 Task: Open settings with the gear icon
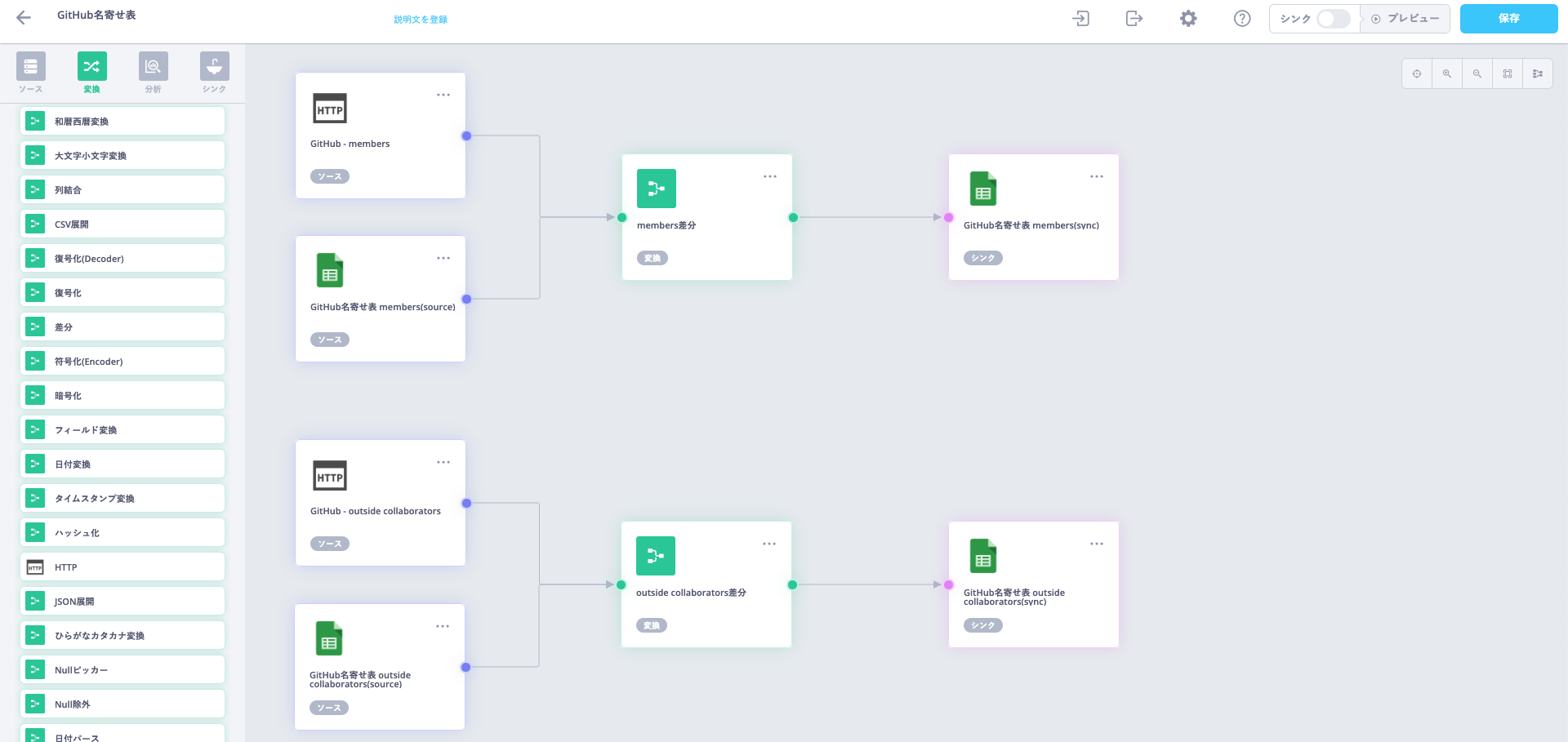1188,18
